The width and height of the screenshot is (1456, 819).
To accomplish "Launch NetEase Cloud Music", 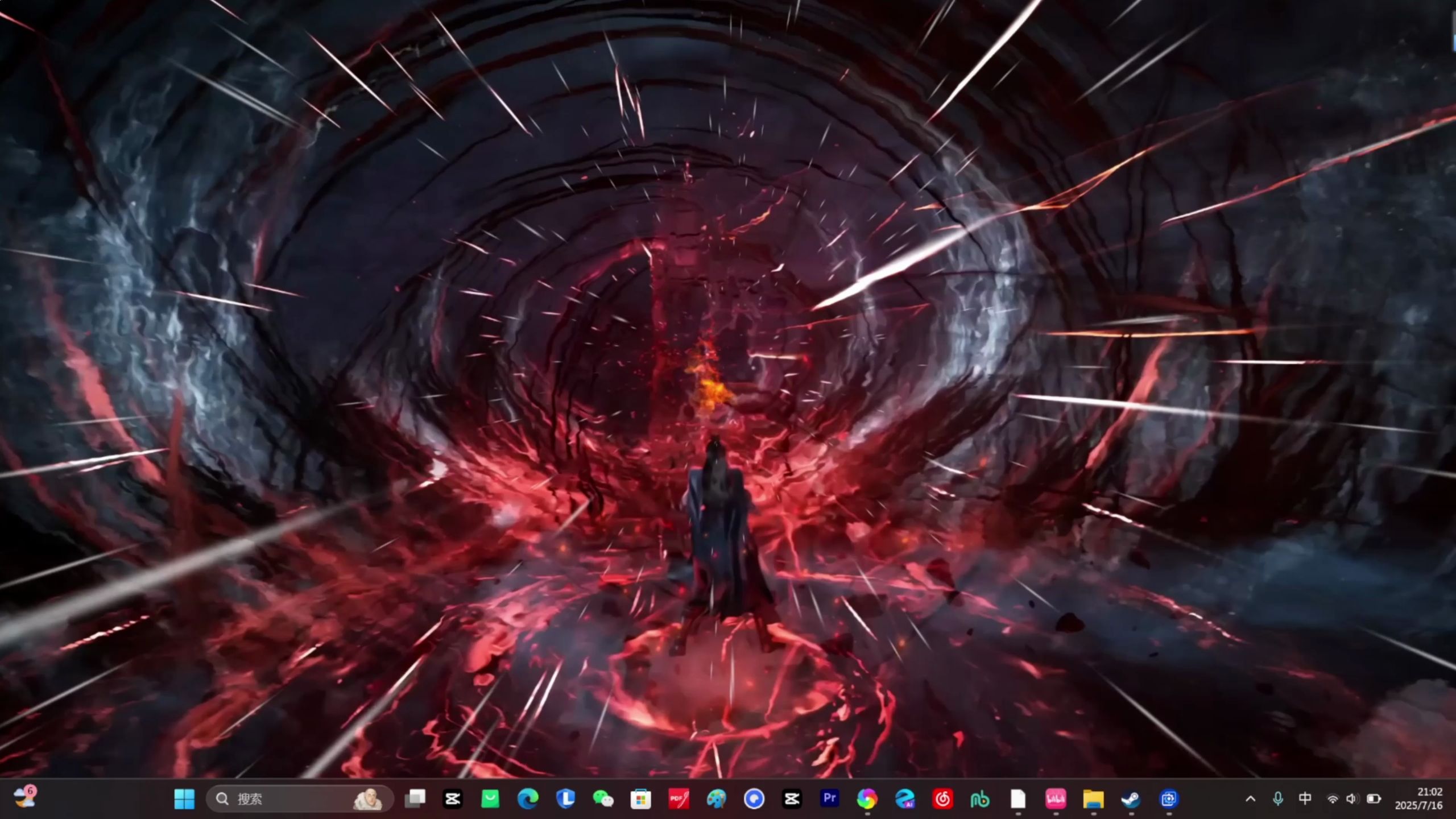I will click(x=942, y=799).
